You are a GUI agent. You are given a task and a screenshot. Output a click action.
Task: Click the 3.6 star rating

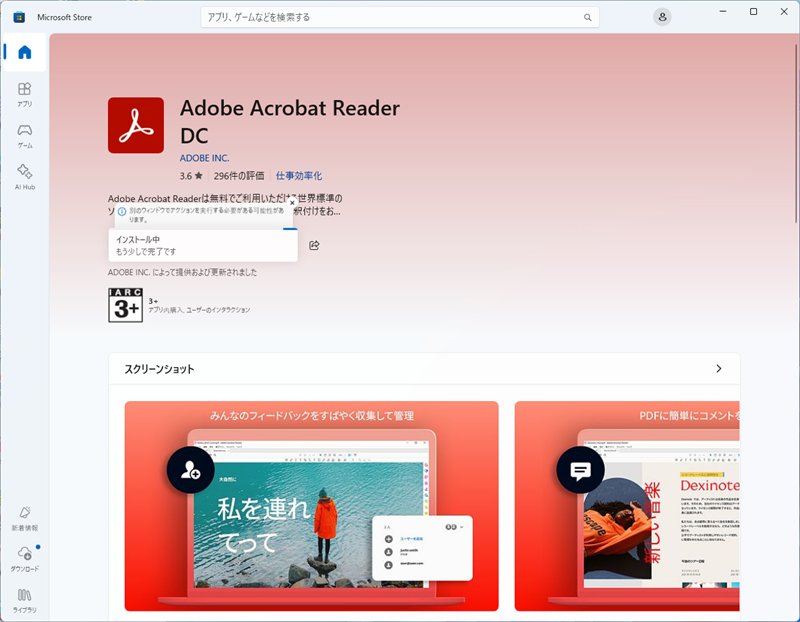tap(191, 175)
